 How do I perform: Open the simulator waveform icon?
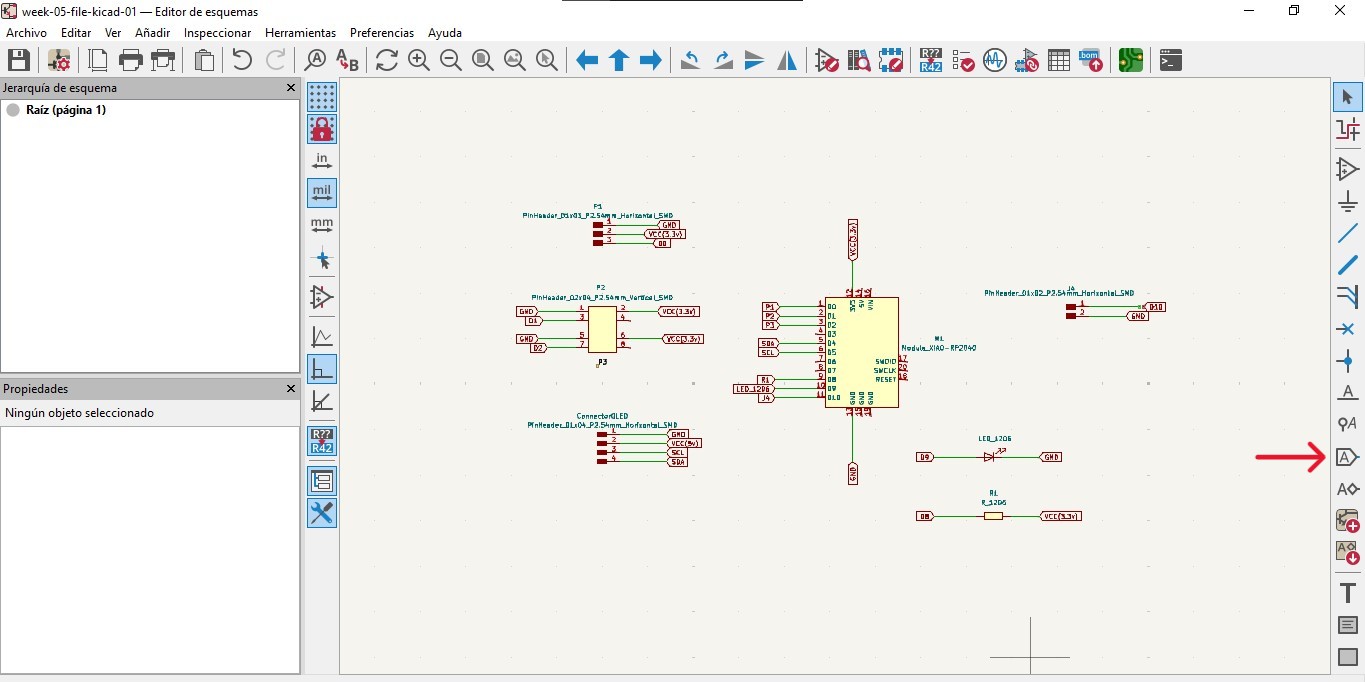(x=995, y=60)
